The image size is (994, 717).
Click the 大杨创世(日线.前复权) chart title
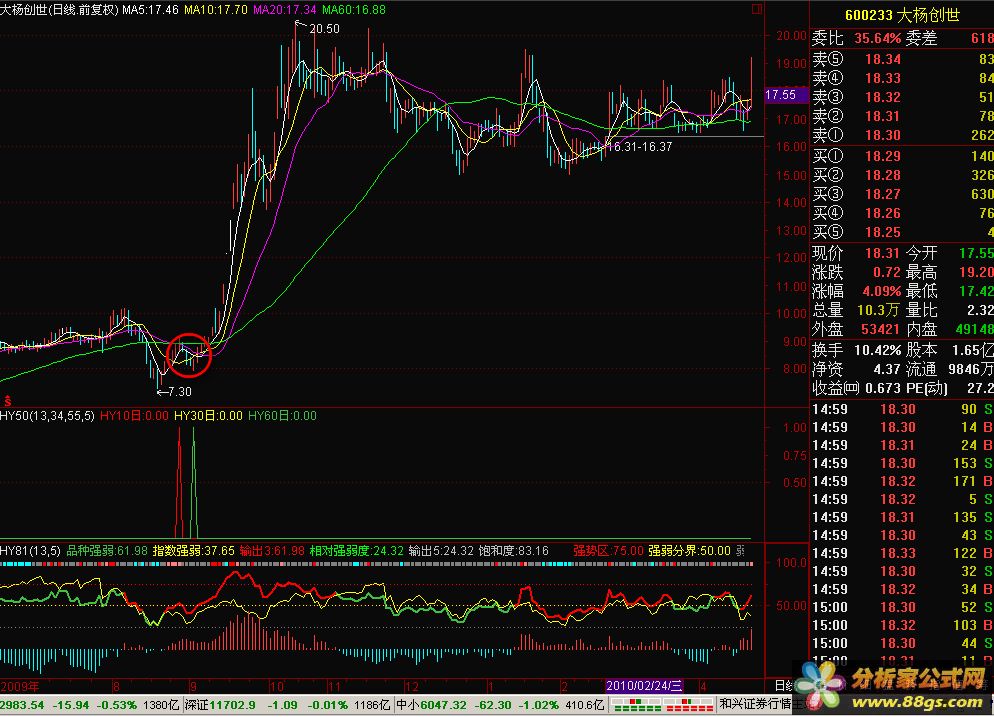pos(60,10)
